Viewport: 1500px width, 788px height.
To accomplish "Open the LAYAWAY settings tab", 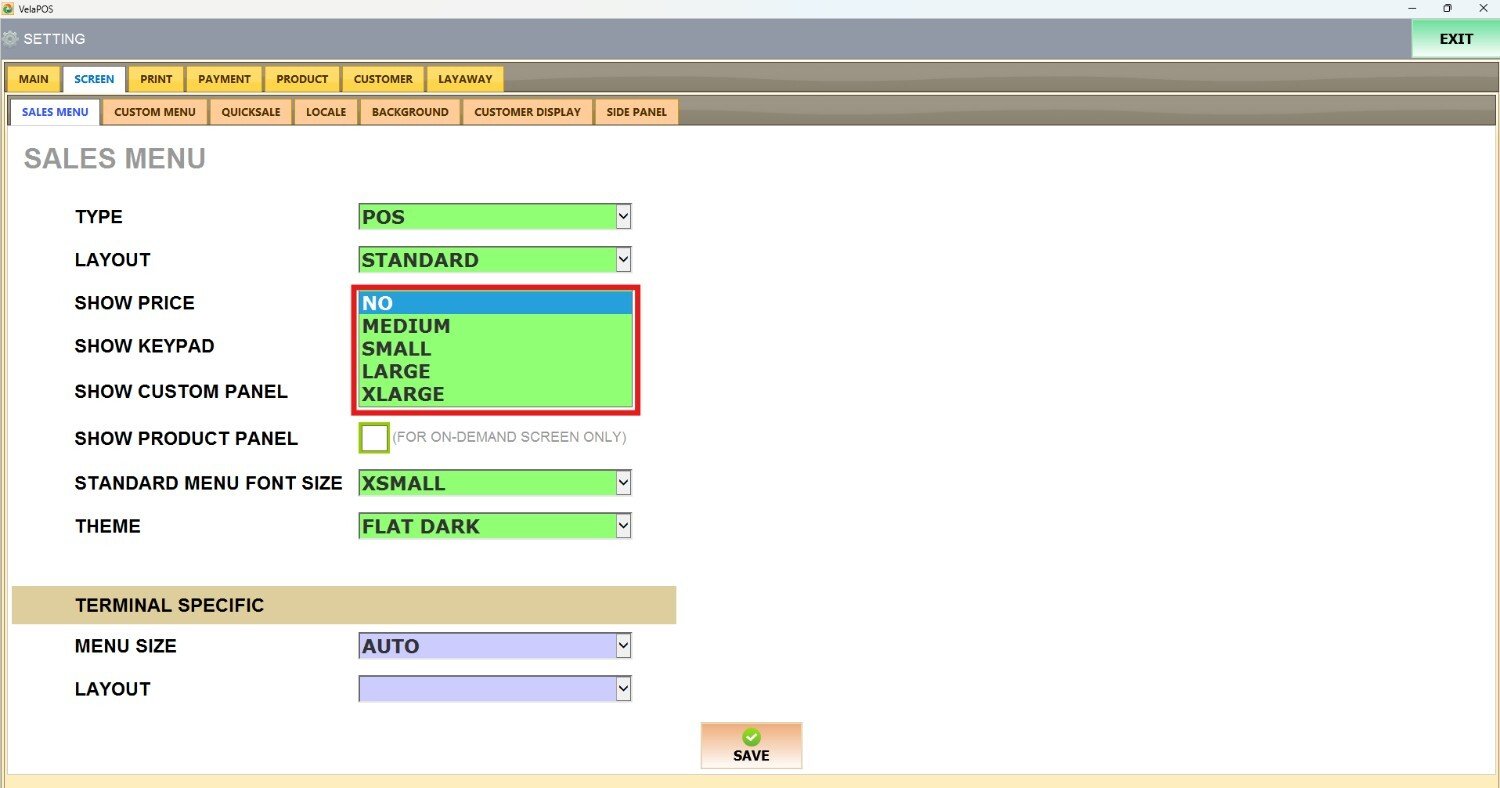I will click(x=465, y=79).
